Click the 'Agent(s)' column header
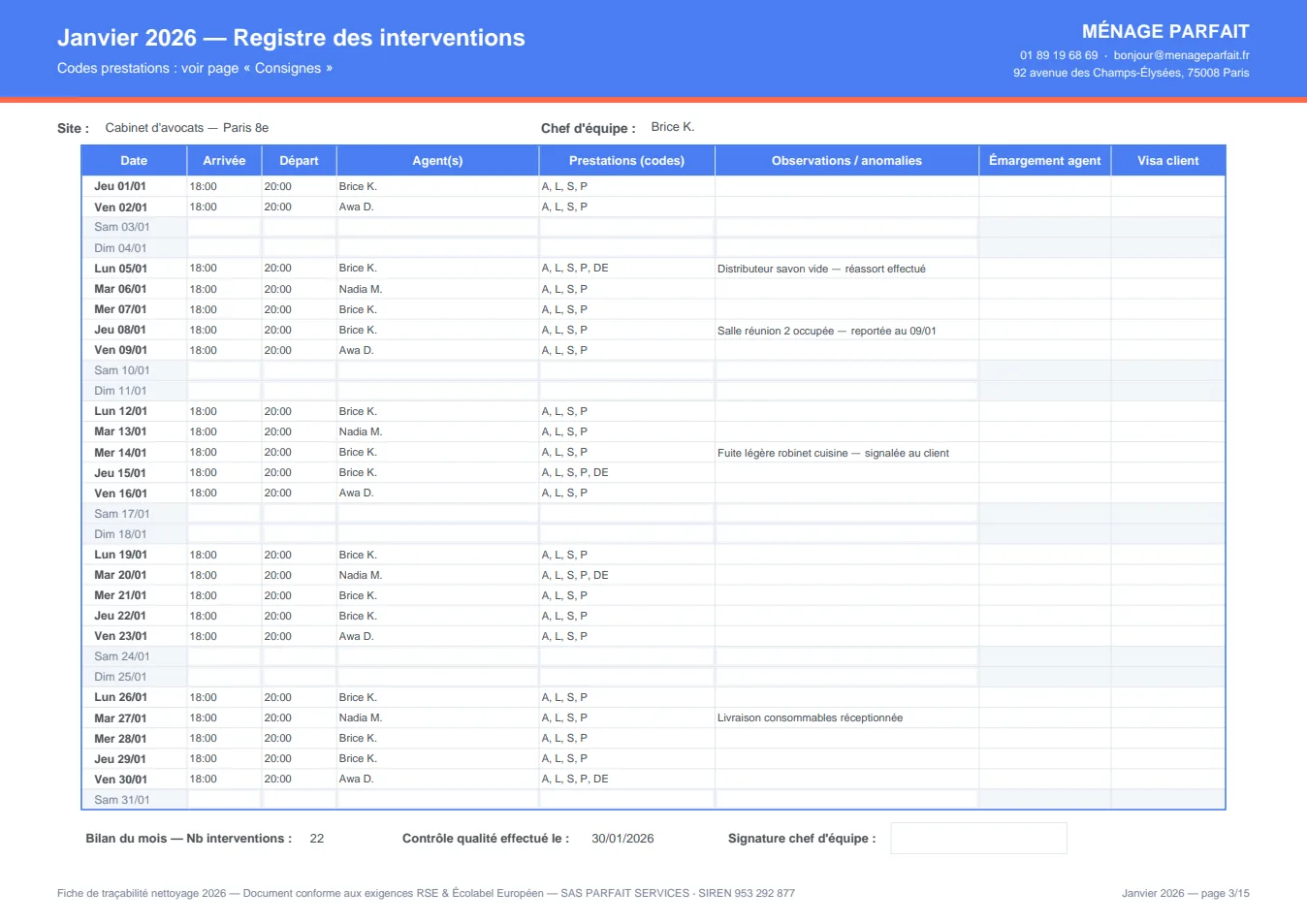Image resolution: width=1307 pixels, height=924 pixels. pyautogui.click(x=437, y=161)
